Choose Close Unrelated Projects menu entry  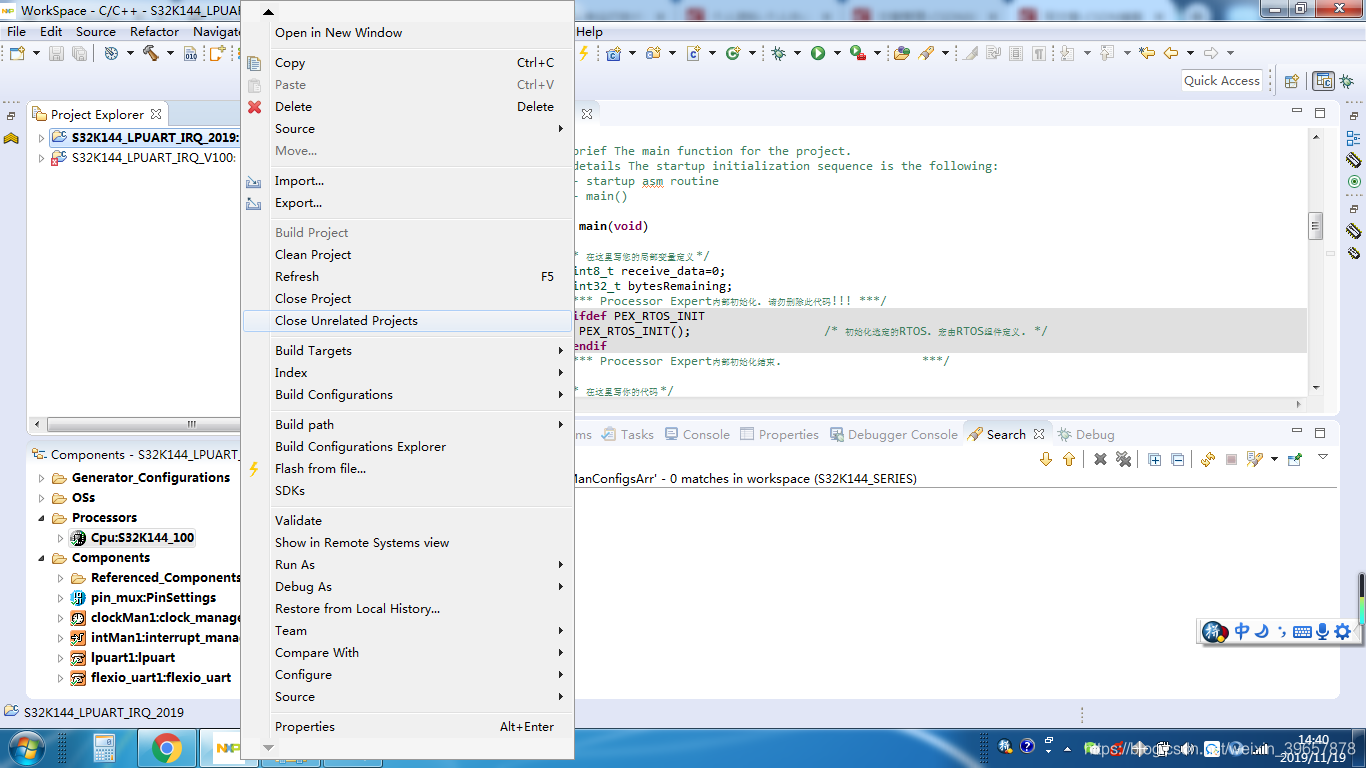pyautogui.click(x=408, y=321)
